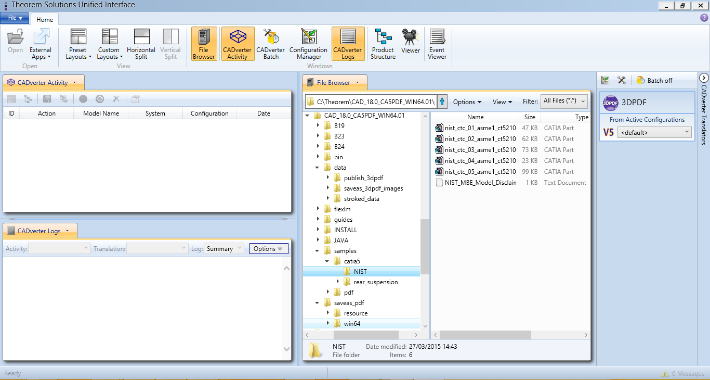Select the bin folder in tree

[339, 157]
